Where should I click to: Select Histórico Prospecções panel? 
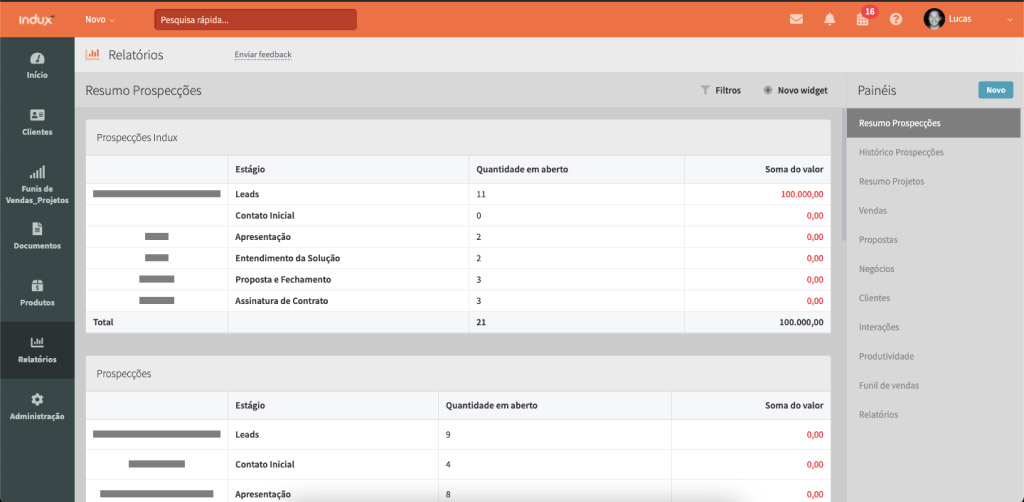901,152
